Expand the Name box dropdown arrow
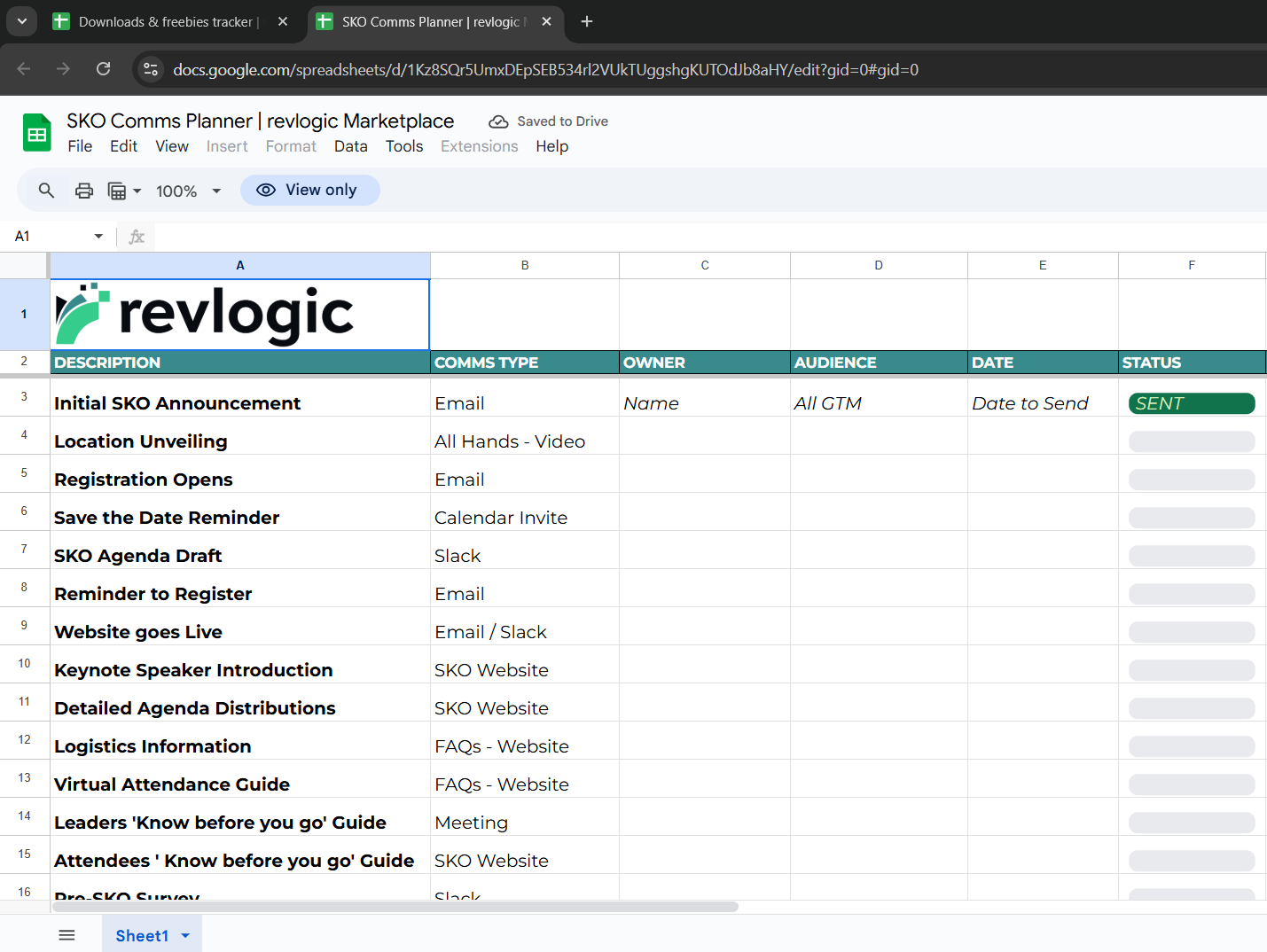 coord(98,237)
